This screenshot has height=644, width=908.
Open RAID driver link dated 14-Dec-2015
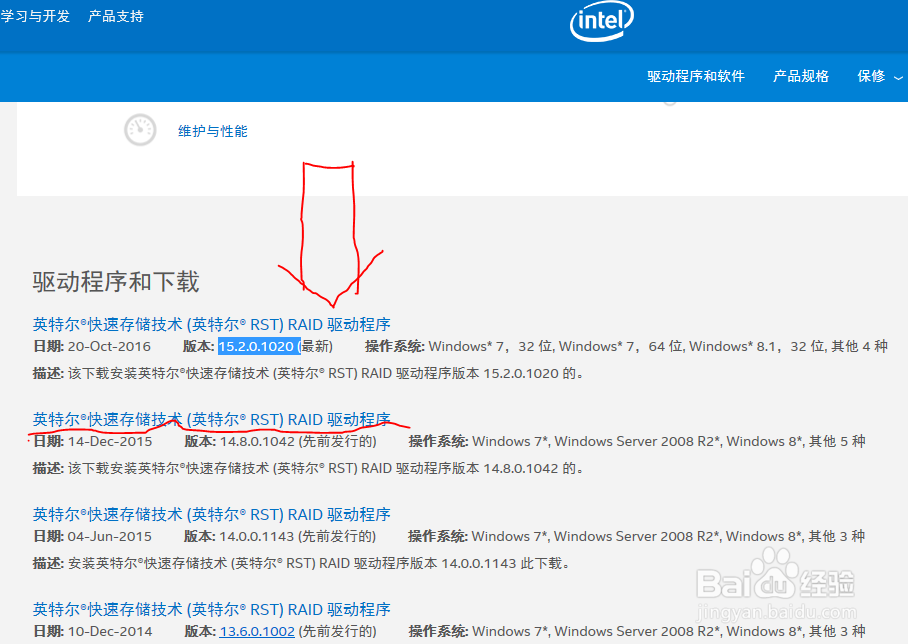211,419
